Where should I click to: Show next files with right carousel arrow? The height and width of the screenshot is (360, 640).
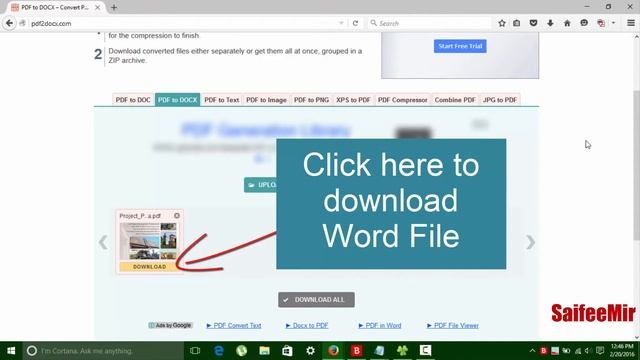point(530,242)
